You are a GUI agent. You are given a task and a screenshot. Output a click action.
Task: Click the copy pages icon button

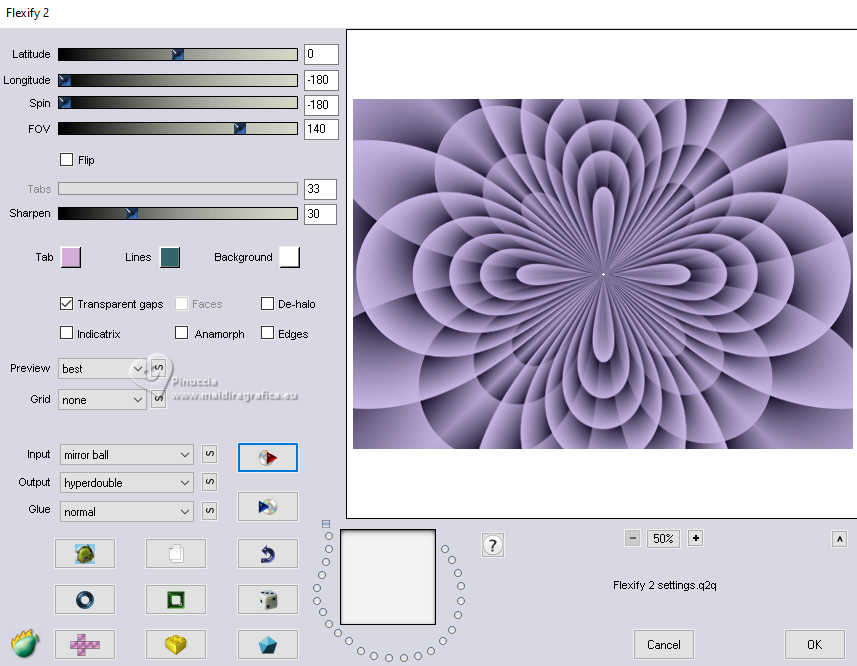(175, 554)
